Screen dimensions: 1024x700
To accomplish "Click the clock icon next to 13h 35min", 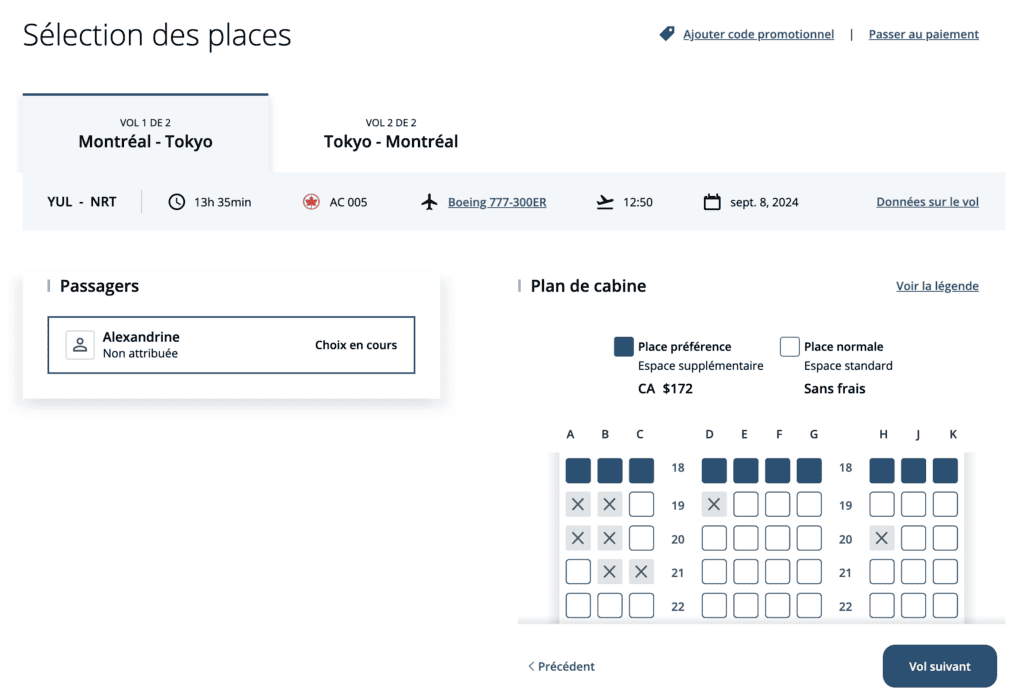I will 177,202.
